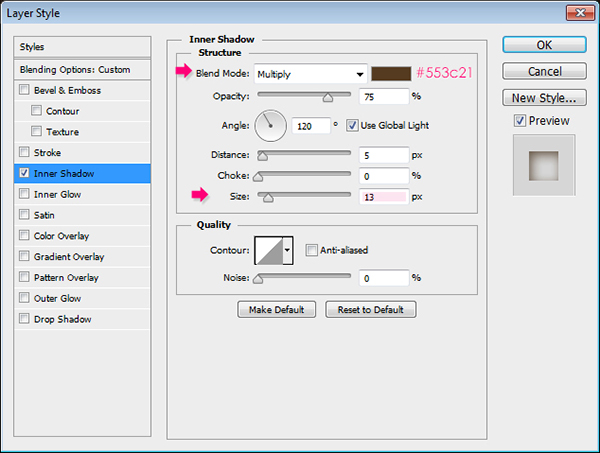The width and height of the screenshot is (600, 453).
Task: Select the Inner Shadow style entry
Action: tap(83, 174)
